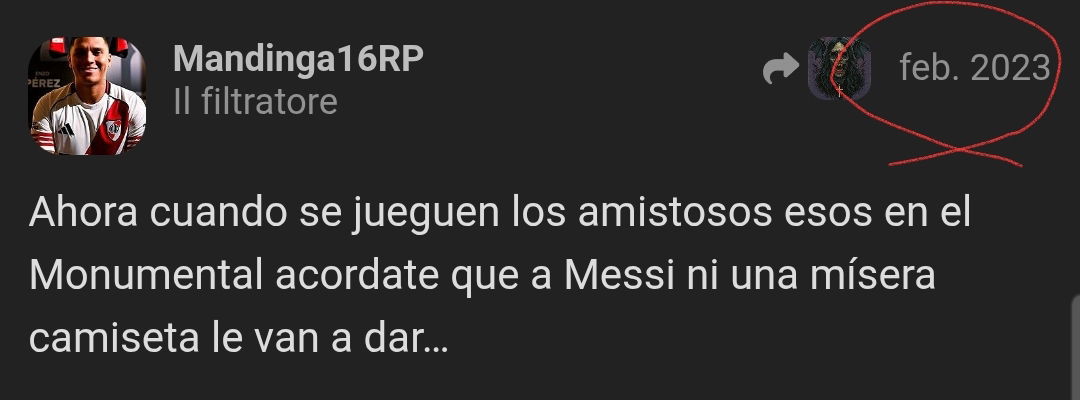
Task: Click the Adidas logo on avatar jersey
Action: tap(67, 129)
